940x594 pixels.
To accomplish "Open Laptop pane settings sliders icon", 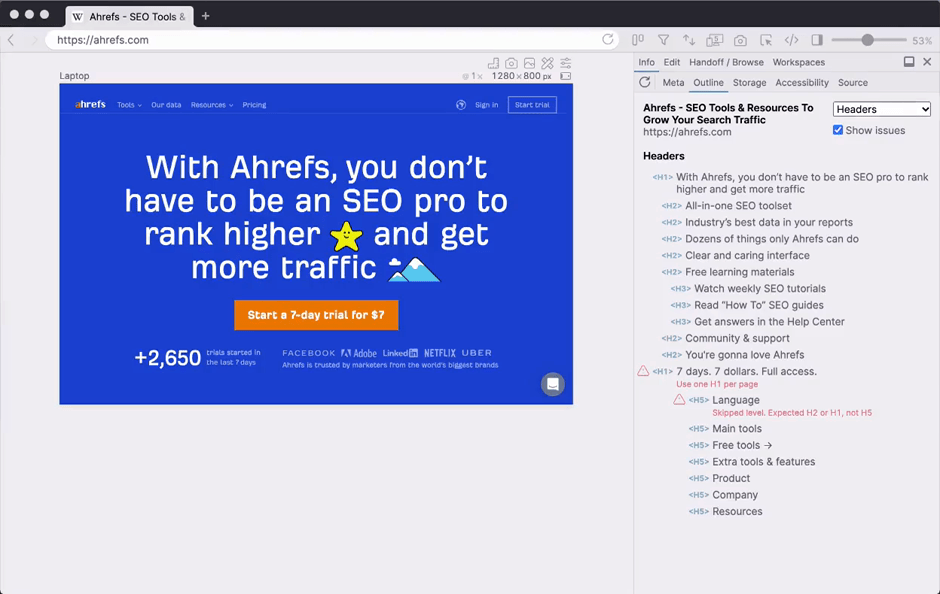I will tap(565, 63).
